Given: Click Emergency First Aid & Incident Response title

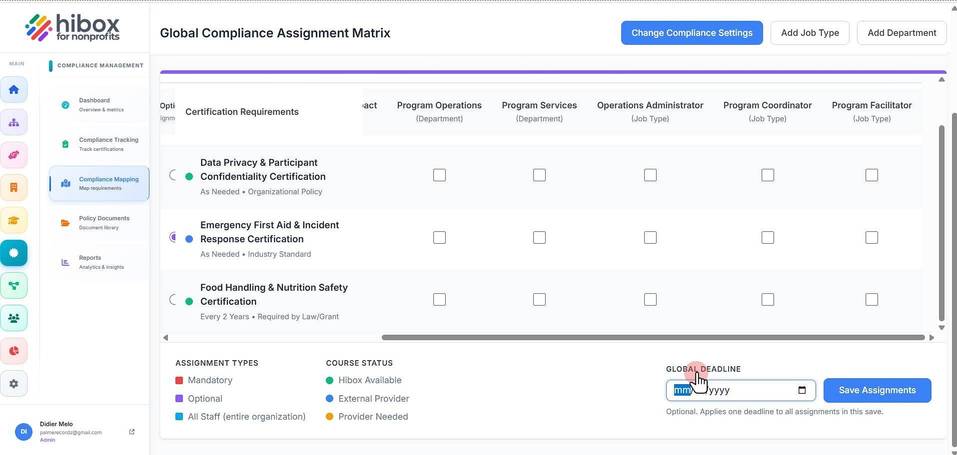Looking at the screenshot, I should coord(269,232).
